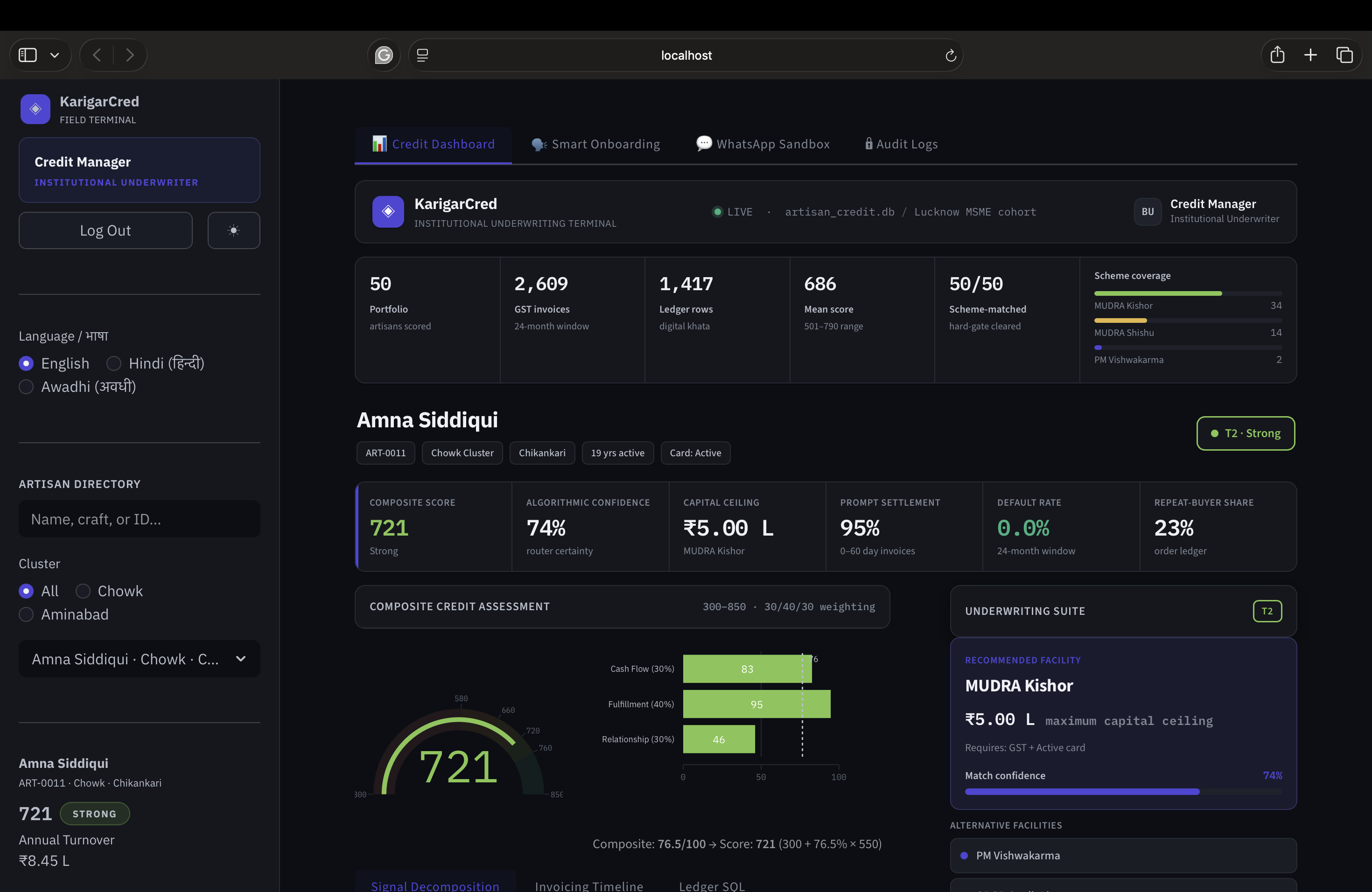Switch to the WhatsApp Sandbox tab
The image size is (1372, 892).
point(763,144)
